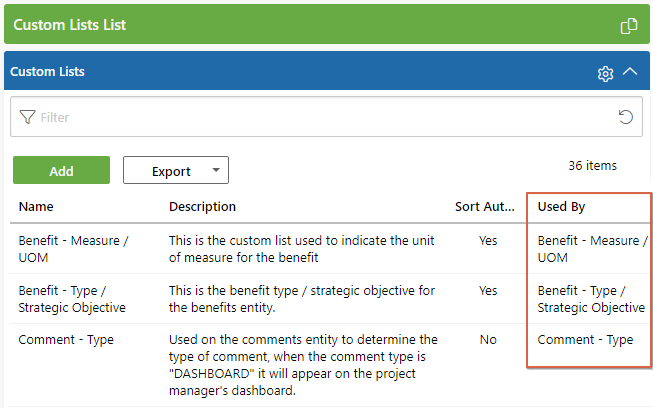Screen dimensions: 653x408
Task: Select the Benefit - Measure / UOM name cell
Action: point(74,249)
